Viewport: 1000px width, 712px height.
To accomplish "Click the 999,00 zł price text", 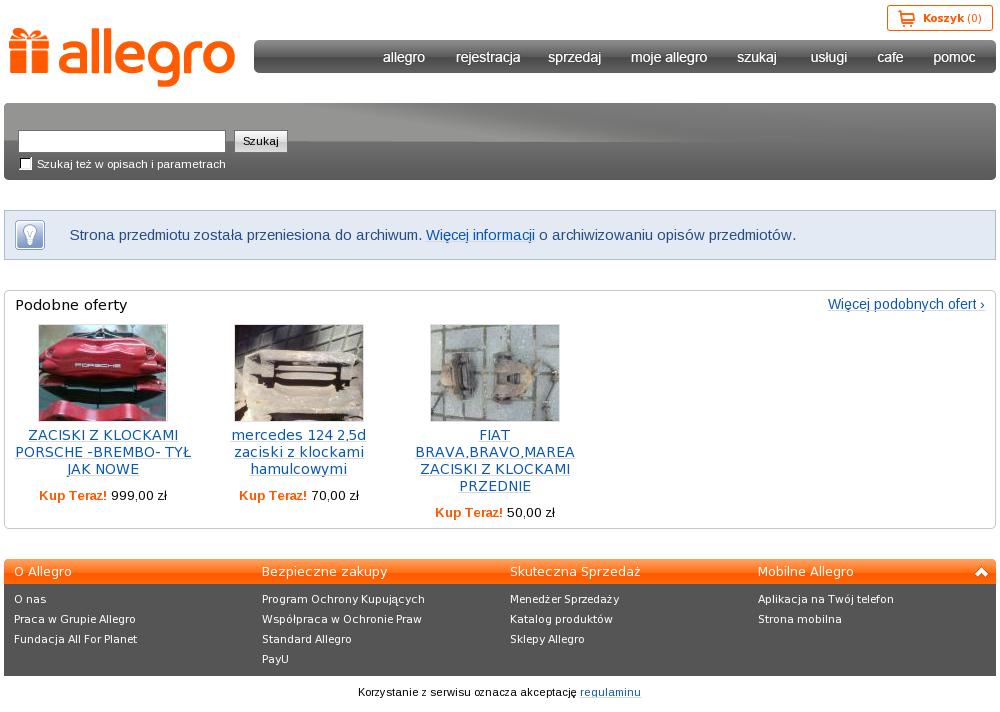I will [x=139, y=496].
